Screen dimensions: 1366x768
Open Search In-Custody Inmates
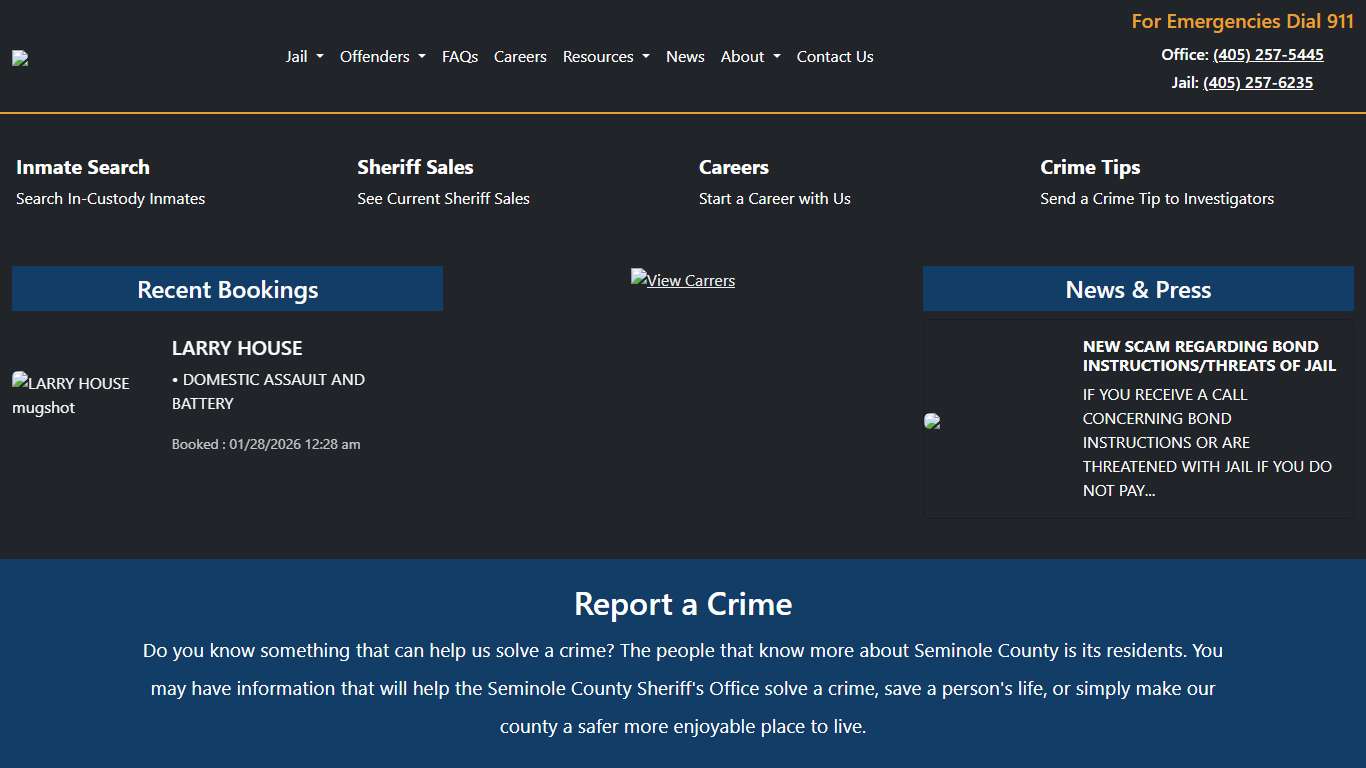[x=110, y=198]
